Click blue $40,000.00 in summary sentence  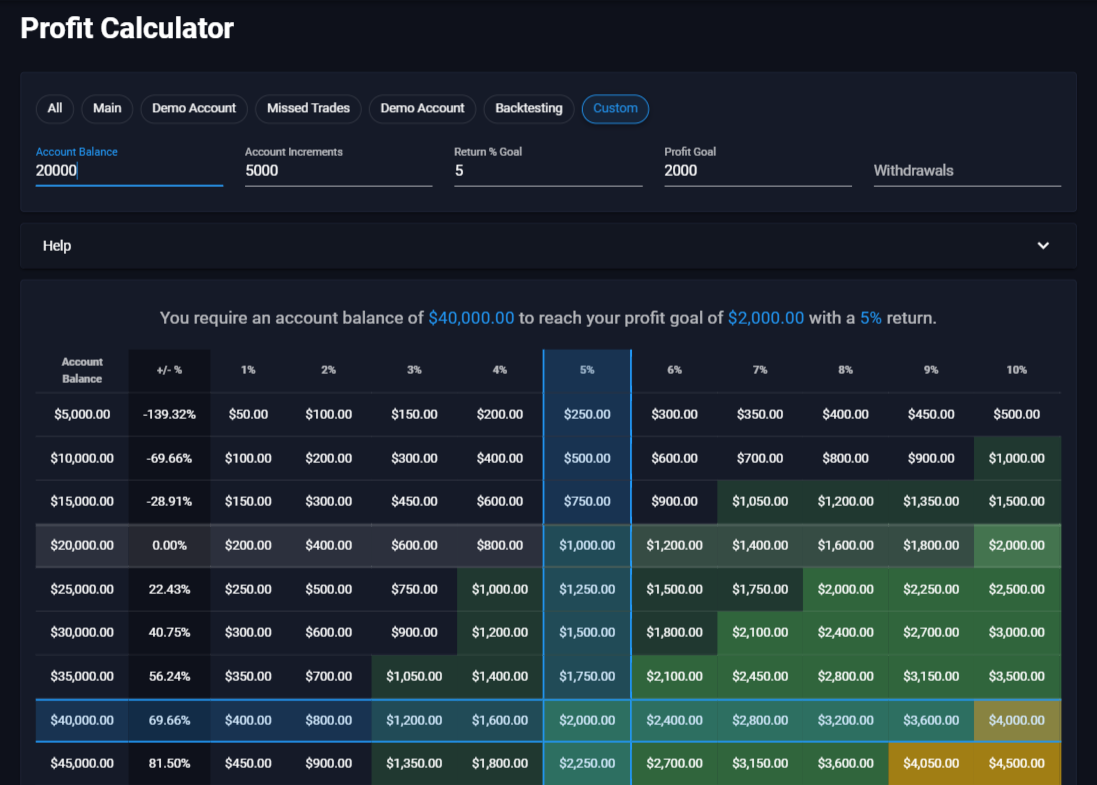(471, 318)
